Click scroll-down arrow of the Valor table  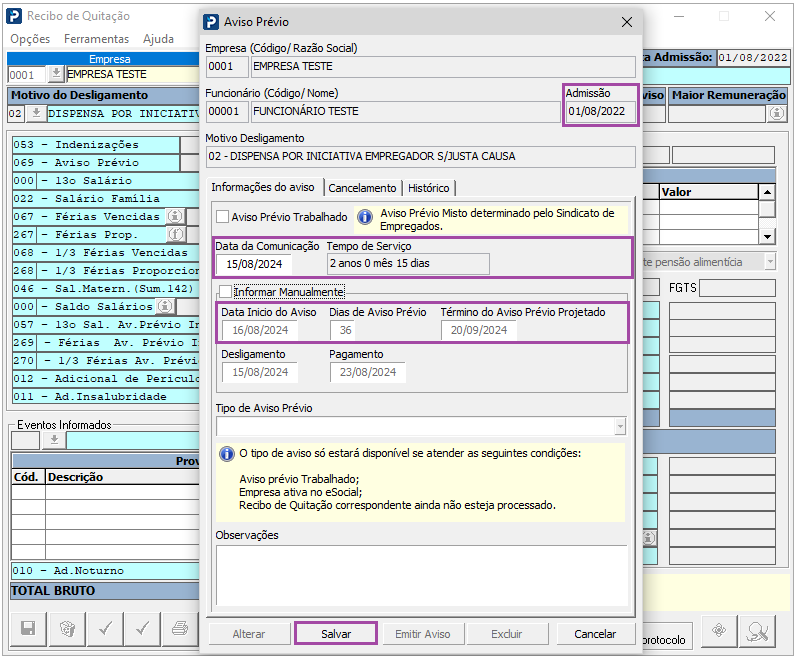click(767, 236)
